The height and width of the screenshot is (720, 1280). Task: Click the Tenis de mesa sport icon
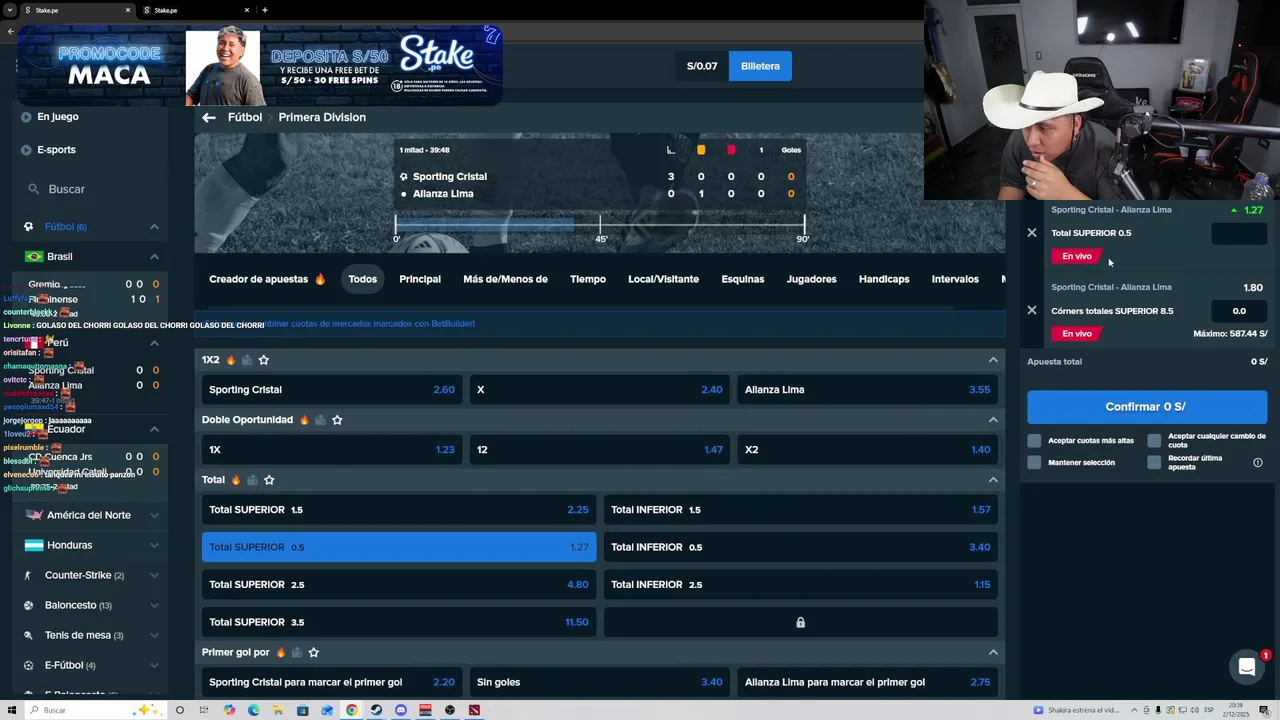tap(28, 635)
